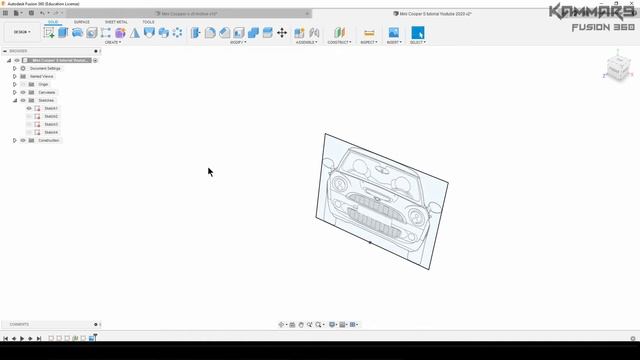Screen dimensions: 640x360
Task: Expand the Origin folder
Action: click(x=15, y=84)
